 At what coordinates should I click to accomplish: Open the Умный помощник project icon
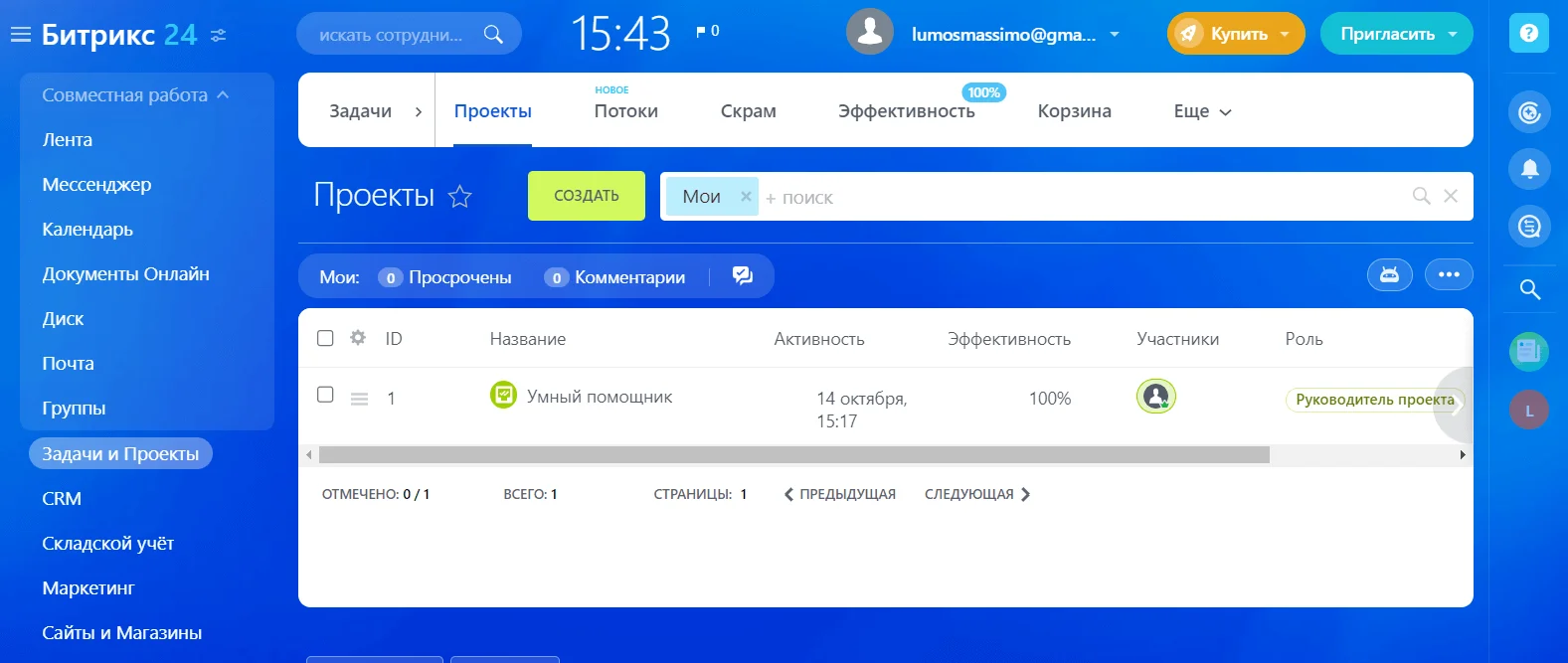[x=504, y=395]
